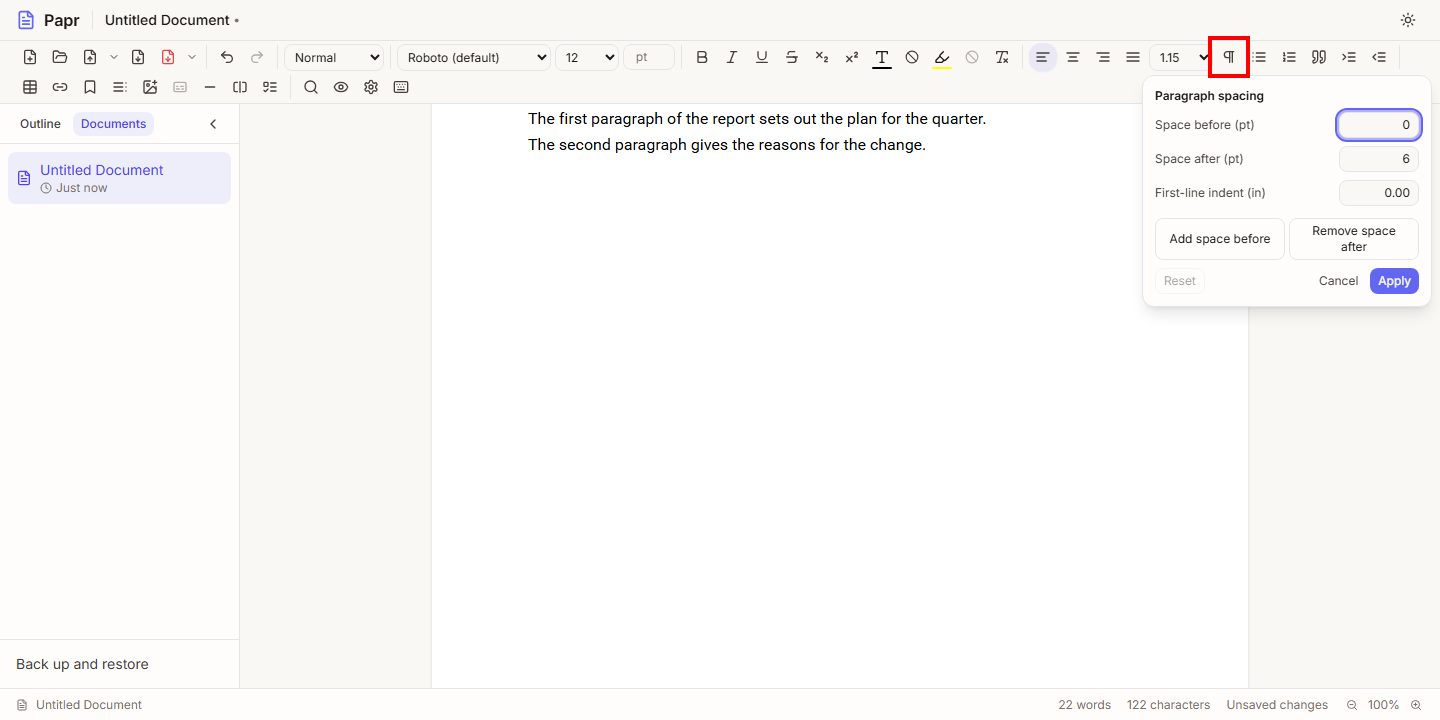Clear text formatting
Viewport: 1440px width, 720px height.
[x=1002, y=57]
